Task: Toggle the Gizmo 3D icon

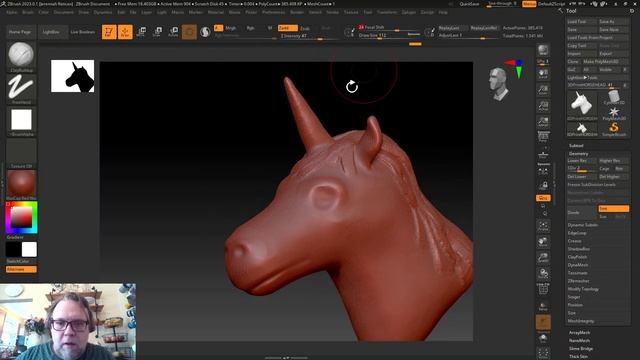Action: [x=189, y=32]
